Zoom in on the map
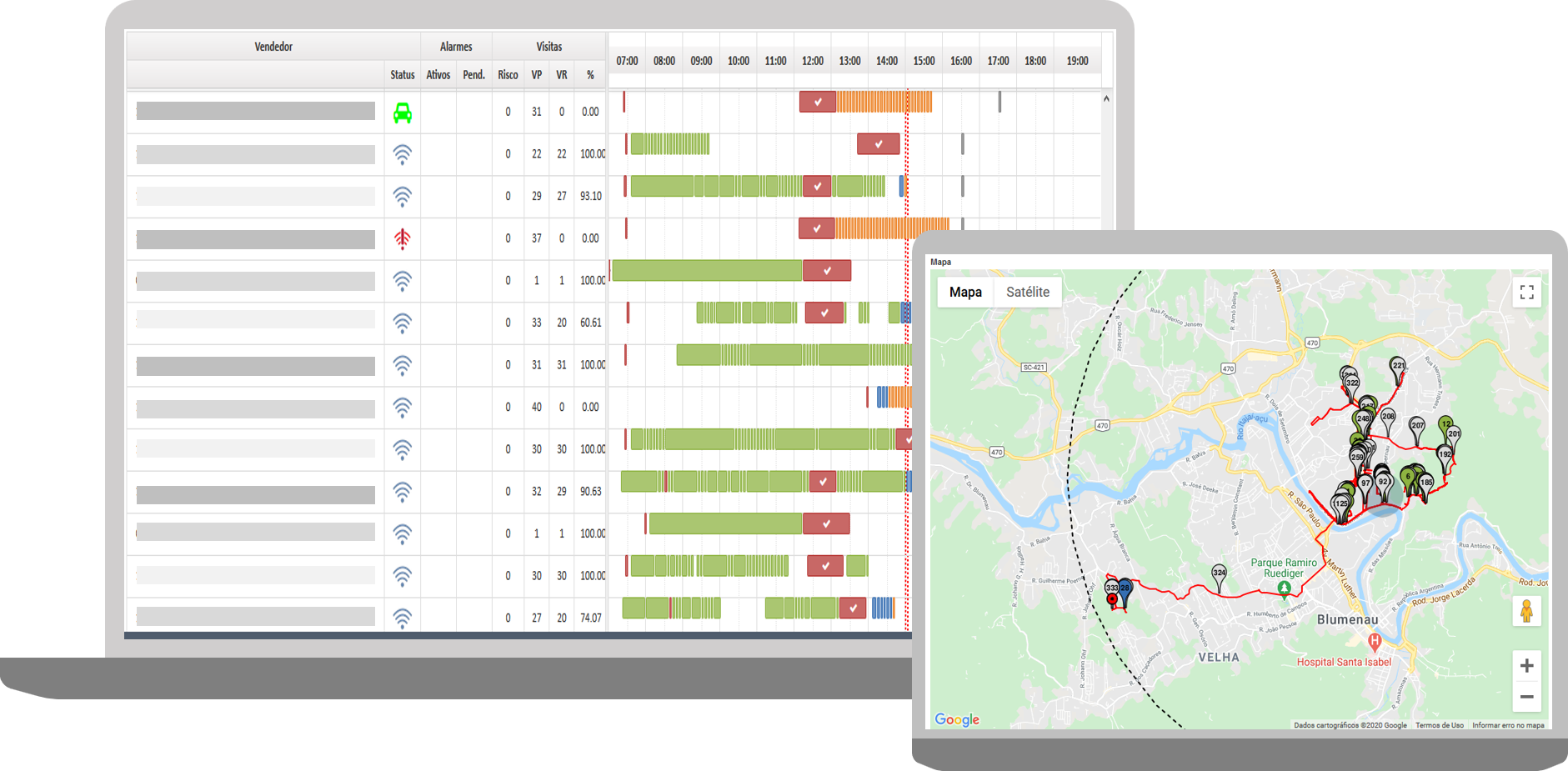1568x771 pixels. 1526,665
